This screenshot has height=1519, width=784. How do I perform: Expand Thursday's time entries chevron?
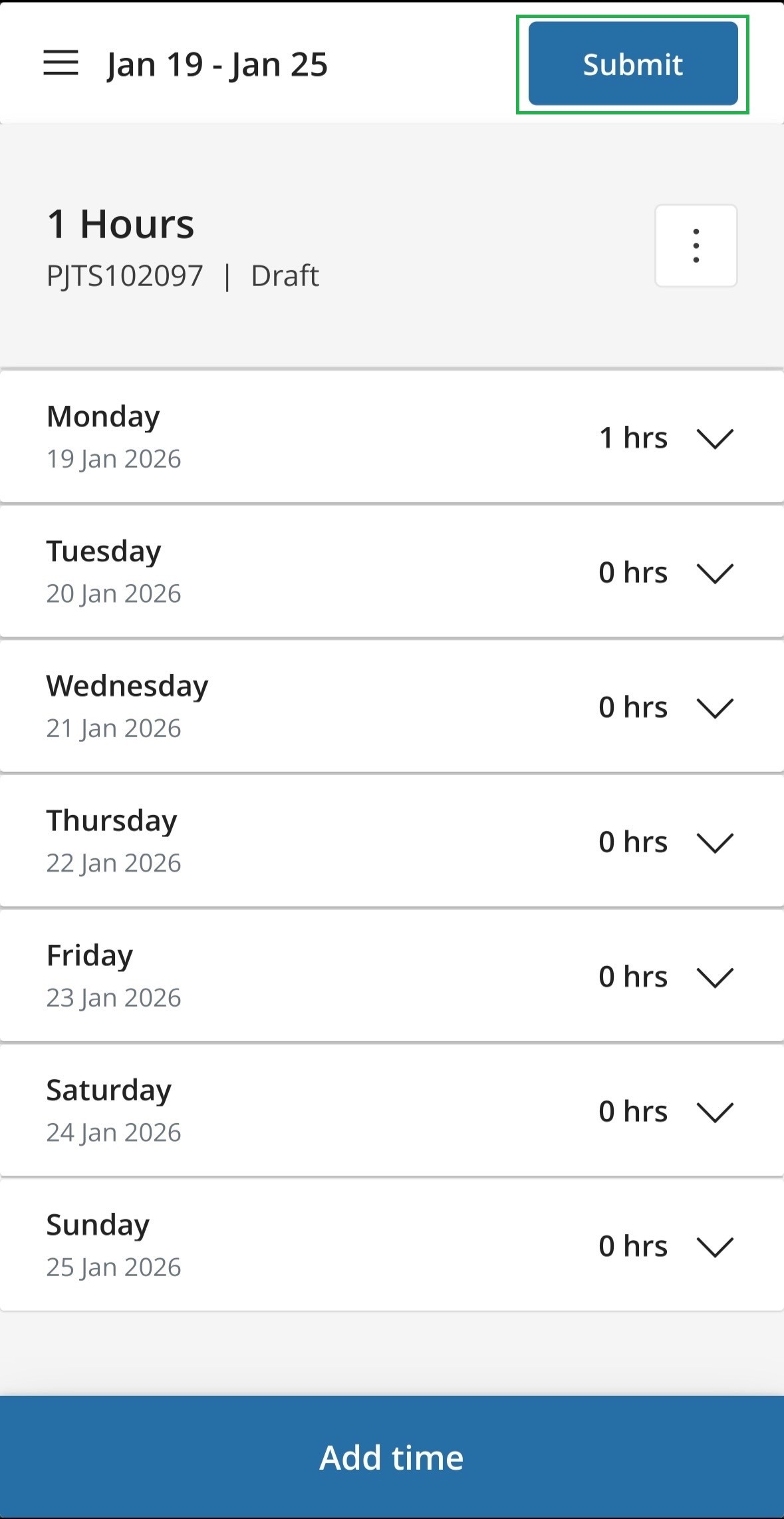[714, 842]
